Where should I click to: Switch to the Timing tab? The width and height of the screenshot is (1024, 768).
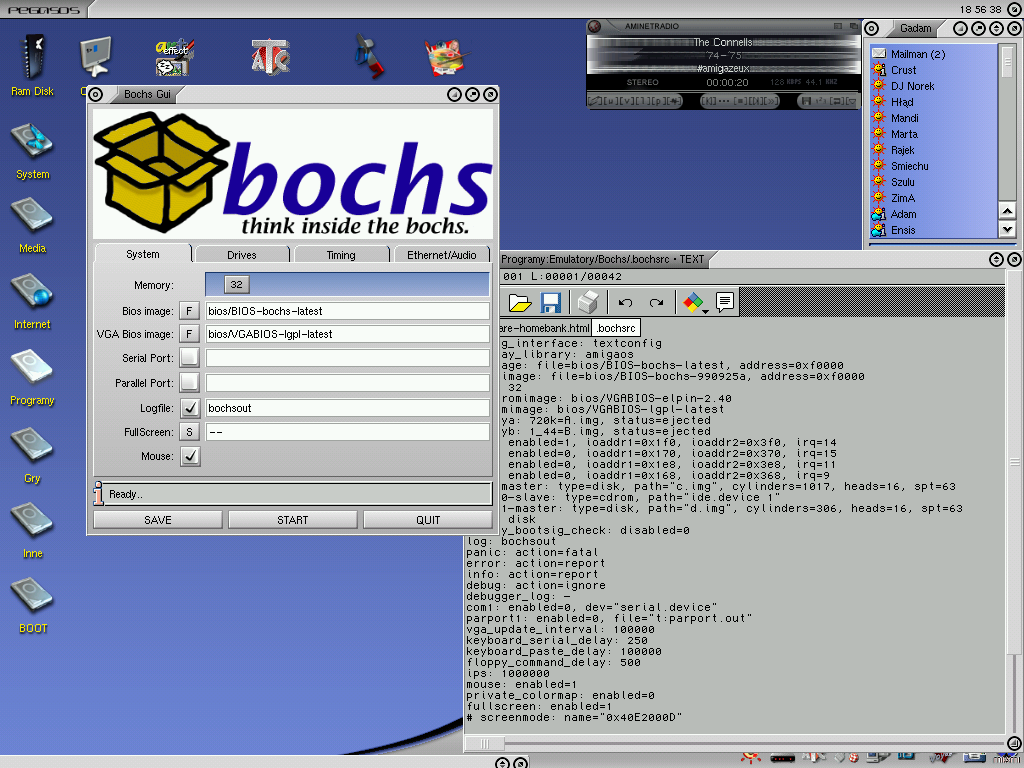(341, 255)
